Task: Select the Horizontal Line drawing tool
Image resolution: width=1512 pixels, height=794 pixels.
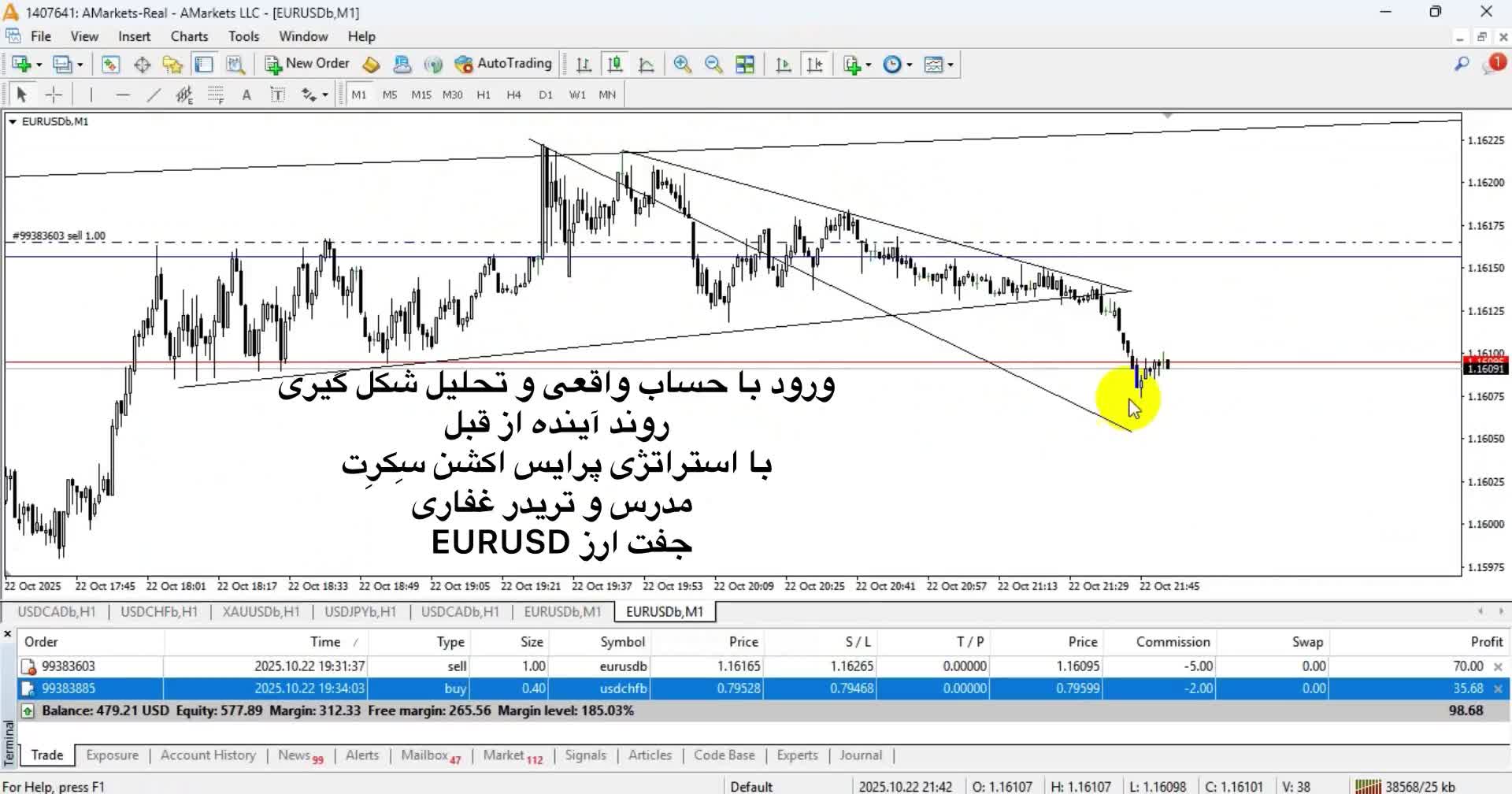Action: click(x=123, y=95)
